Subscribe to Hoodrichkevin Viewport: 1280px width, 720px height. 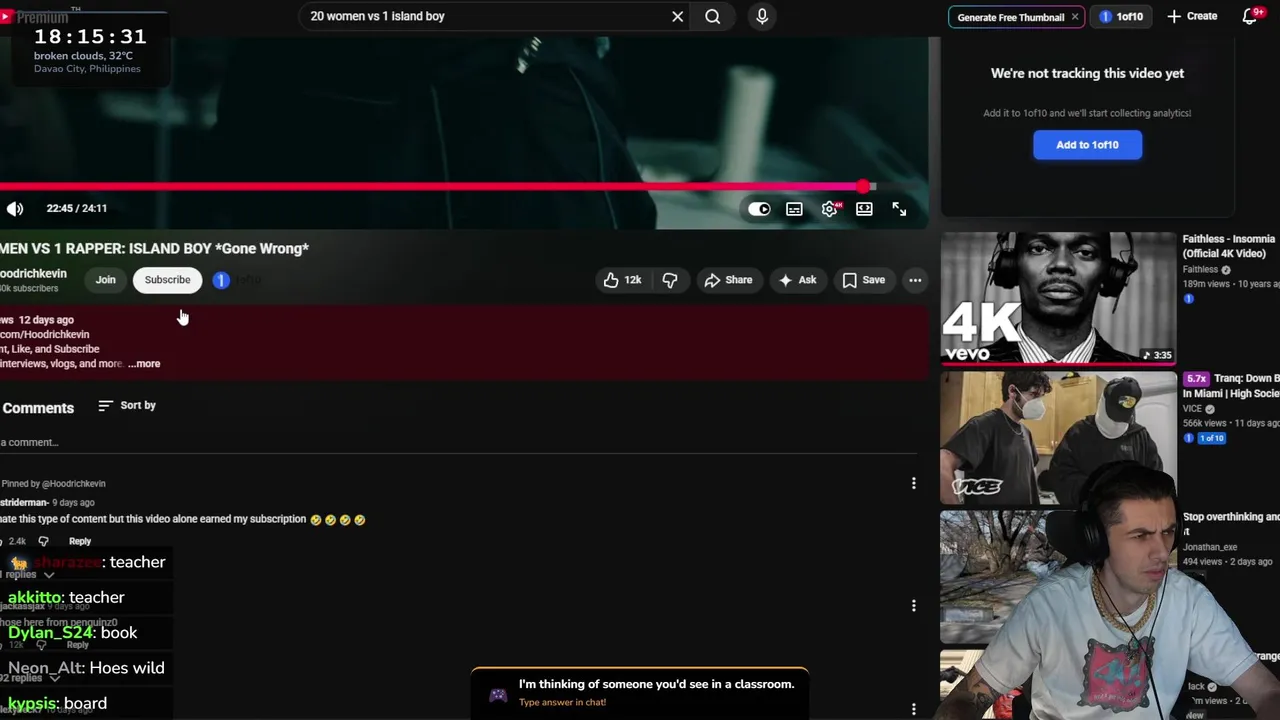point(167,280)
